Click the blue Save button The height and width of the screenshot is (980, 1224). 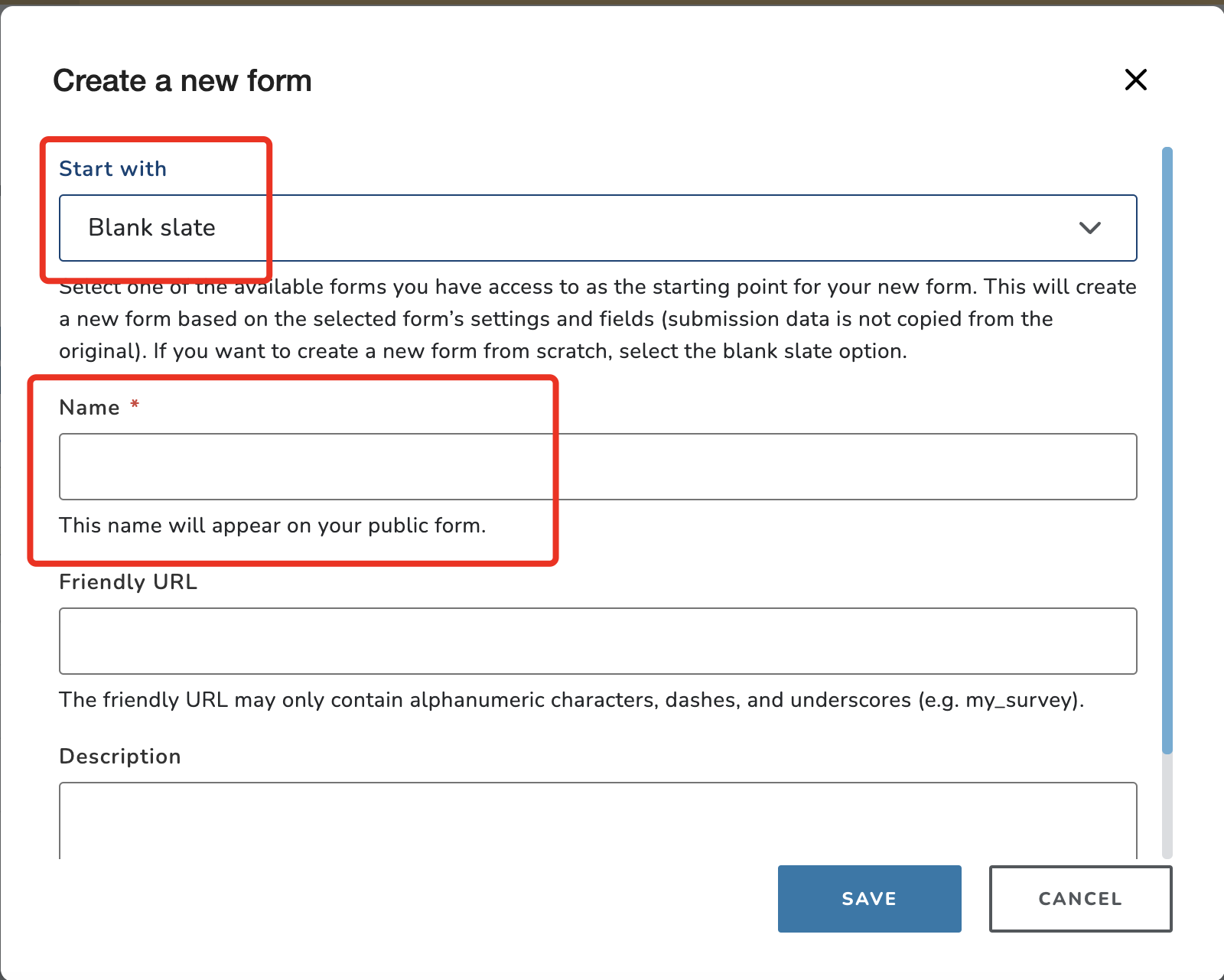pos(869,899)
